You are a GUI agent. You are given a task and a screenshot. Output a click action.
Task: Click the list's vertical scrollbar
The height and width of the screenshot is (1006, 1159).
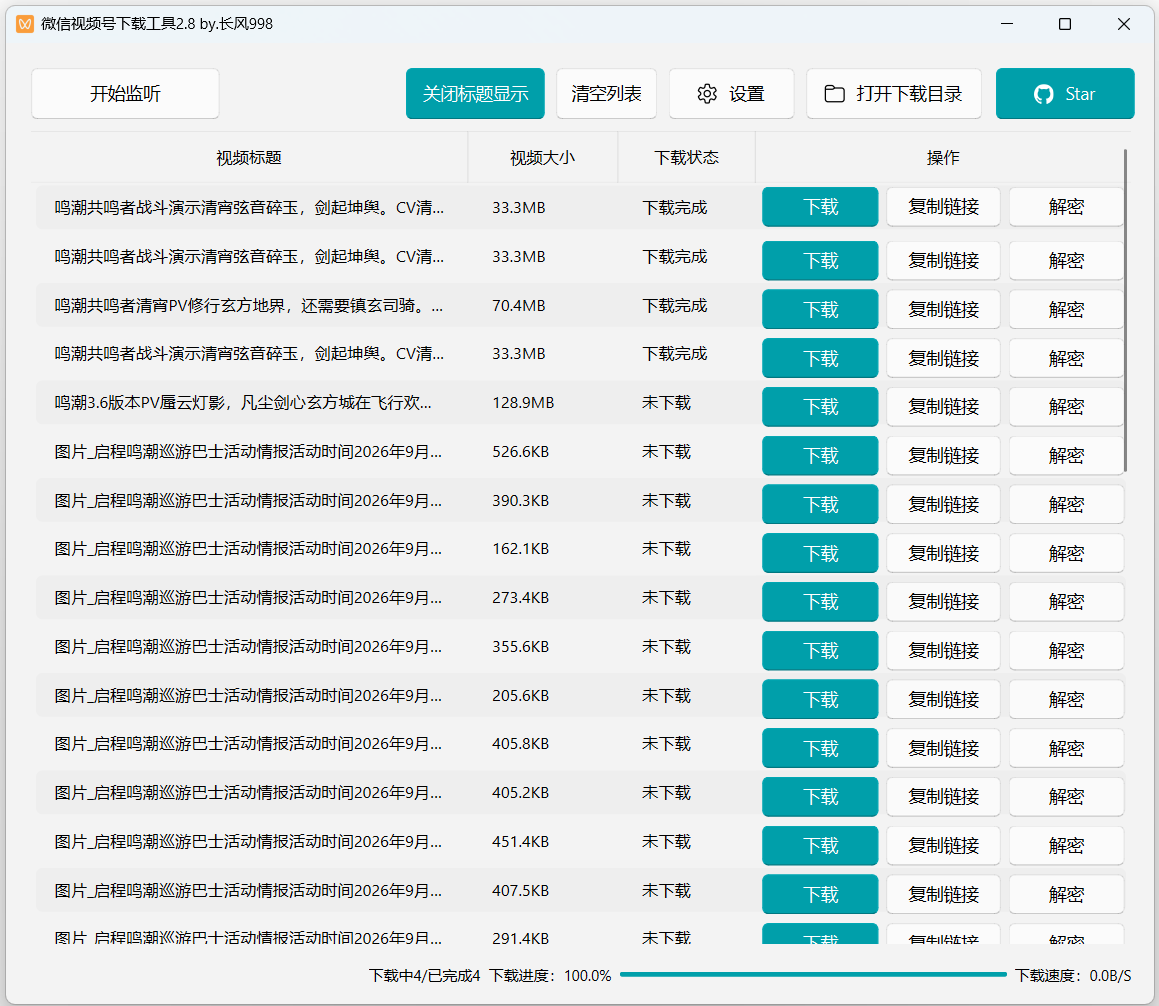point(1125,310)
